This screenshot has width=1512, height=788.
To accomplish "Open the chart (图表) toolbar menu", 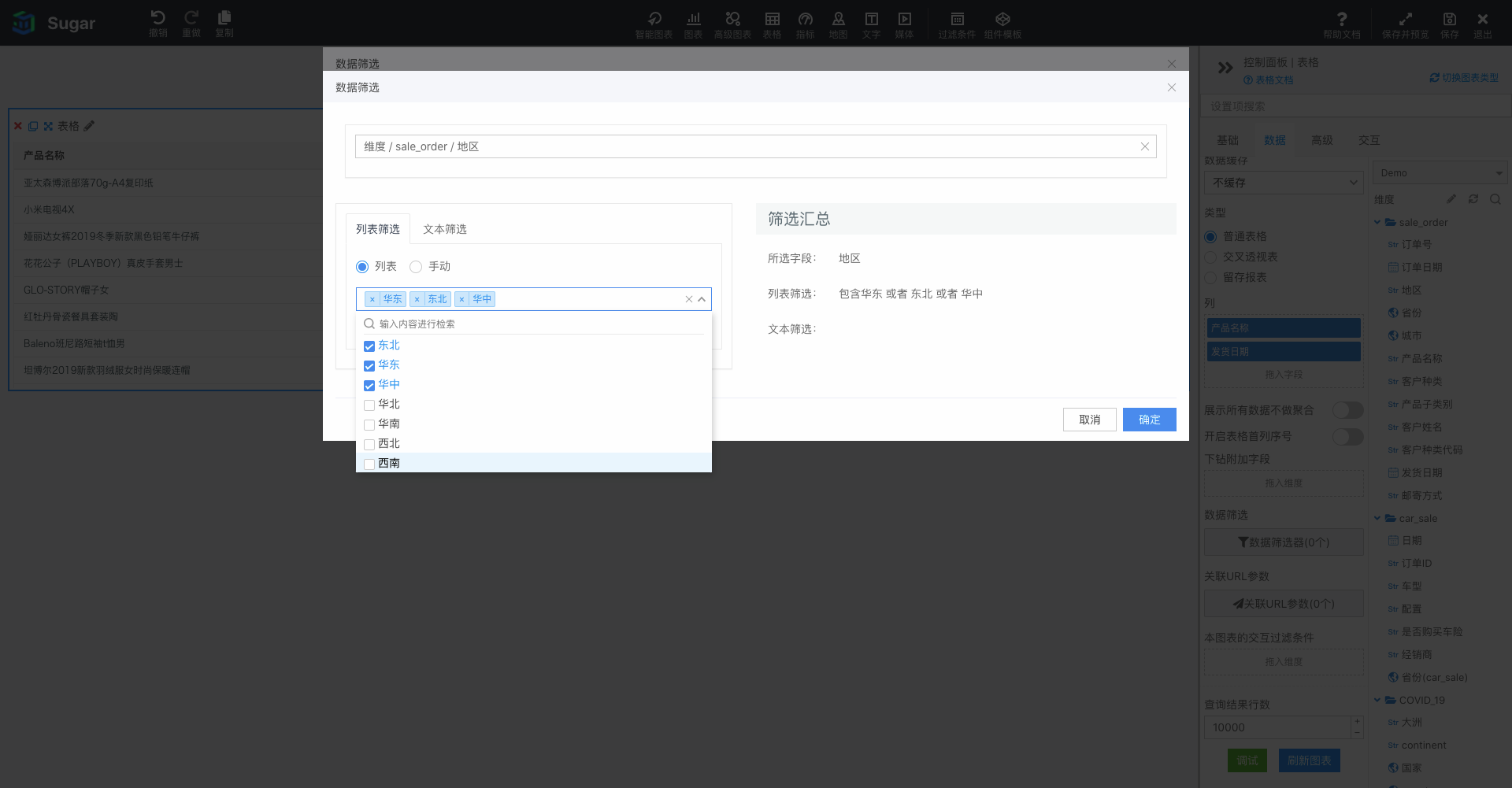I will 693,24.
